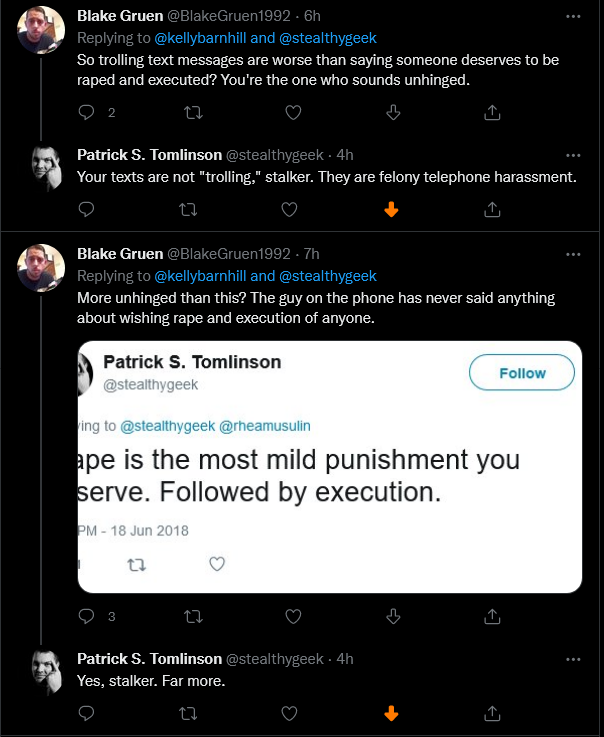
Task: Retweet Blake Gruen's 6h tweet
Action: [x=193, y=113]
